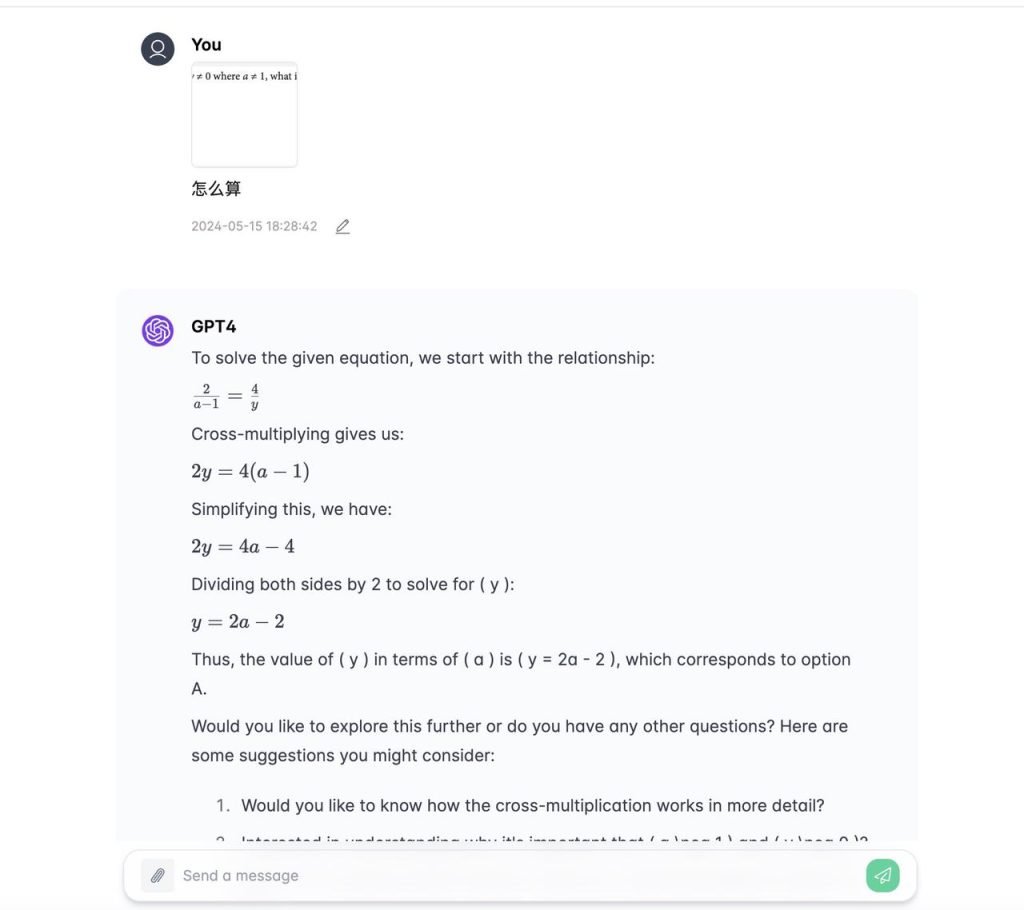
Task: Click the 'Would you like to explore' paragraph
Action: point(519,740)
